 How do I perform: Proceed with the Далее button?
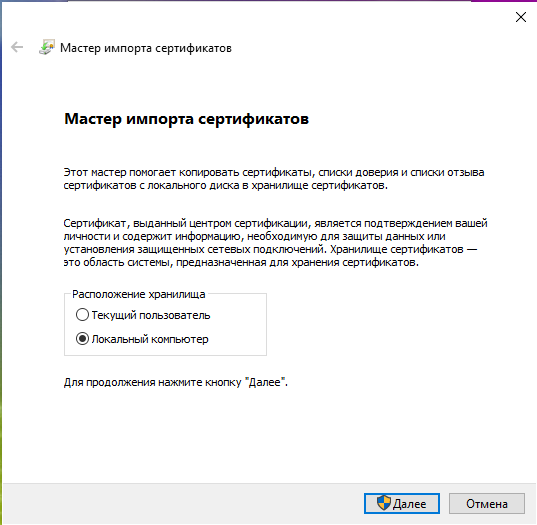click(x=402, y=503)
